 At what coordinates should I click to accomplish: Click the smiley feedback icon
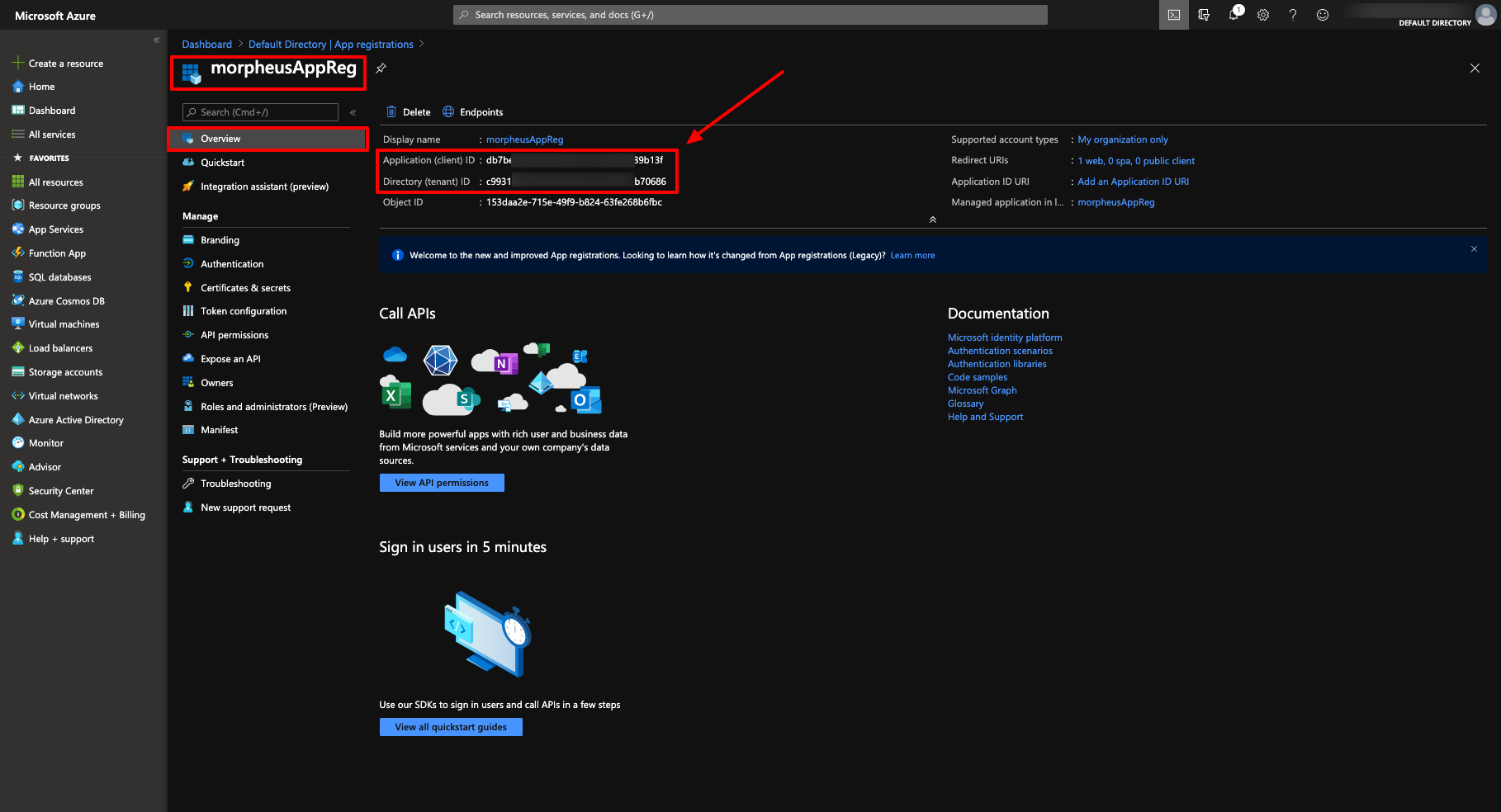(1322, 14)
